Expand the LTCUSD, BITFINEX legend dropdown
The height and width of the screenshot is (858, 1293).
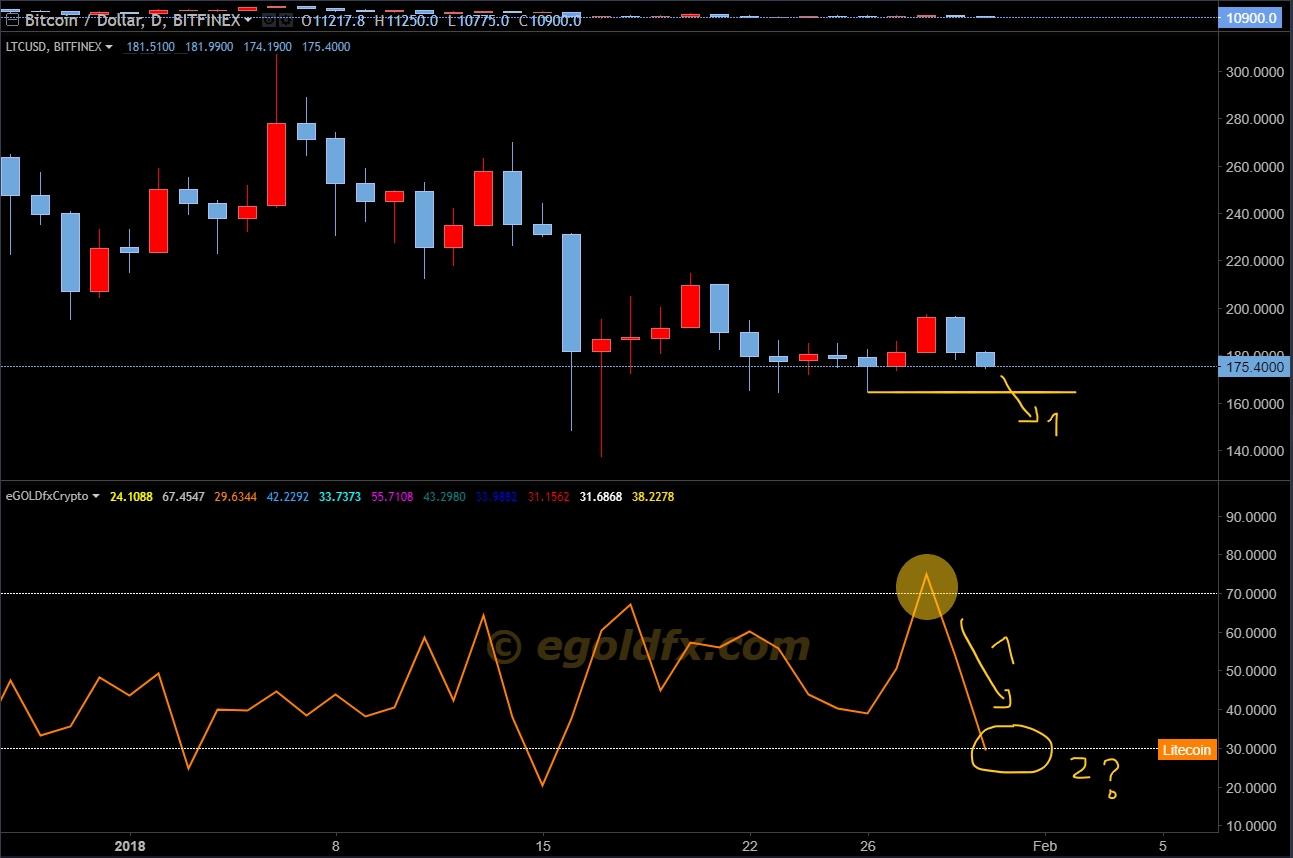tap(108, 47)
